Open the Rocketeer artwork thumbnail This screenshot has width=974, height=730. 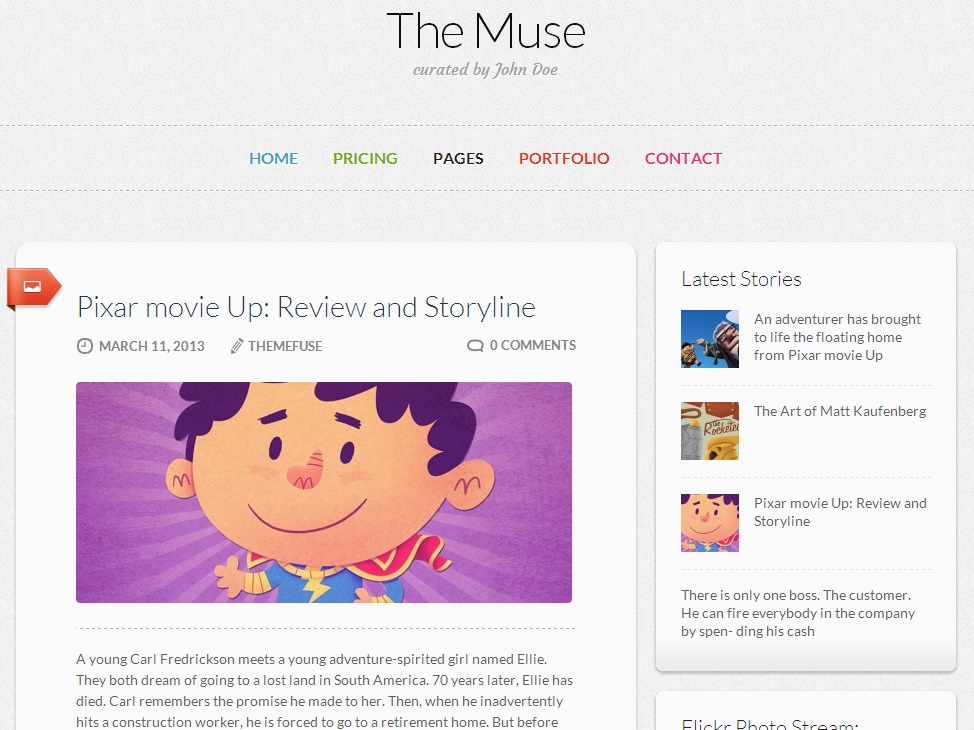[710, 431]
